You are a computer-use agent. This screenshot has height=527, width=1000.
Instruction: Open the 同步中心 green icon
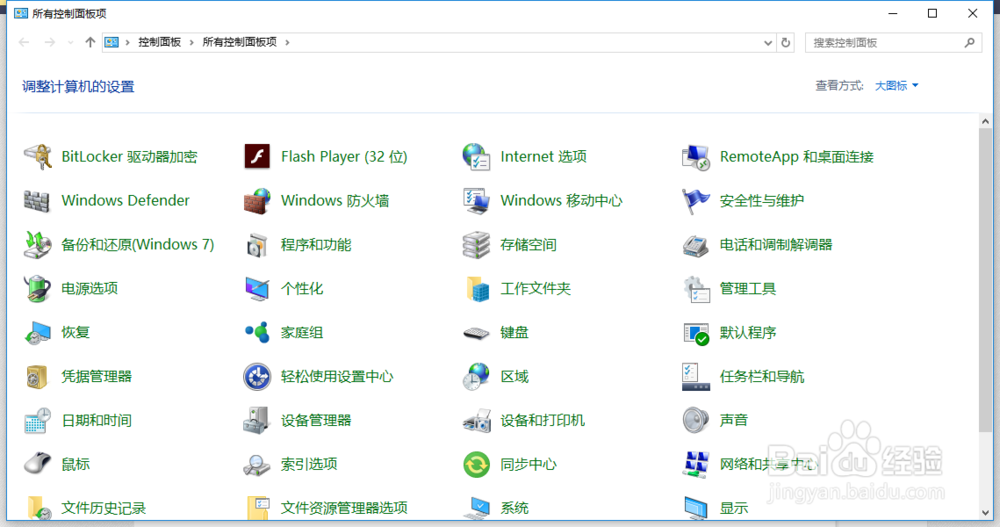[x=476, y=464]
